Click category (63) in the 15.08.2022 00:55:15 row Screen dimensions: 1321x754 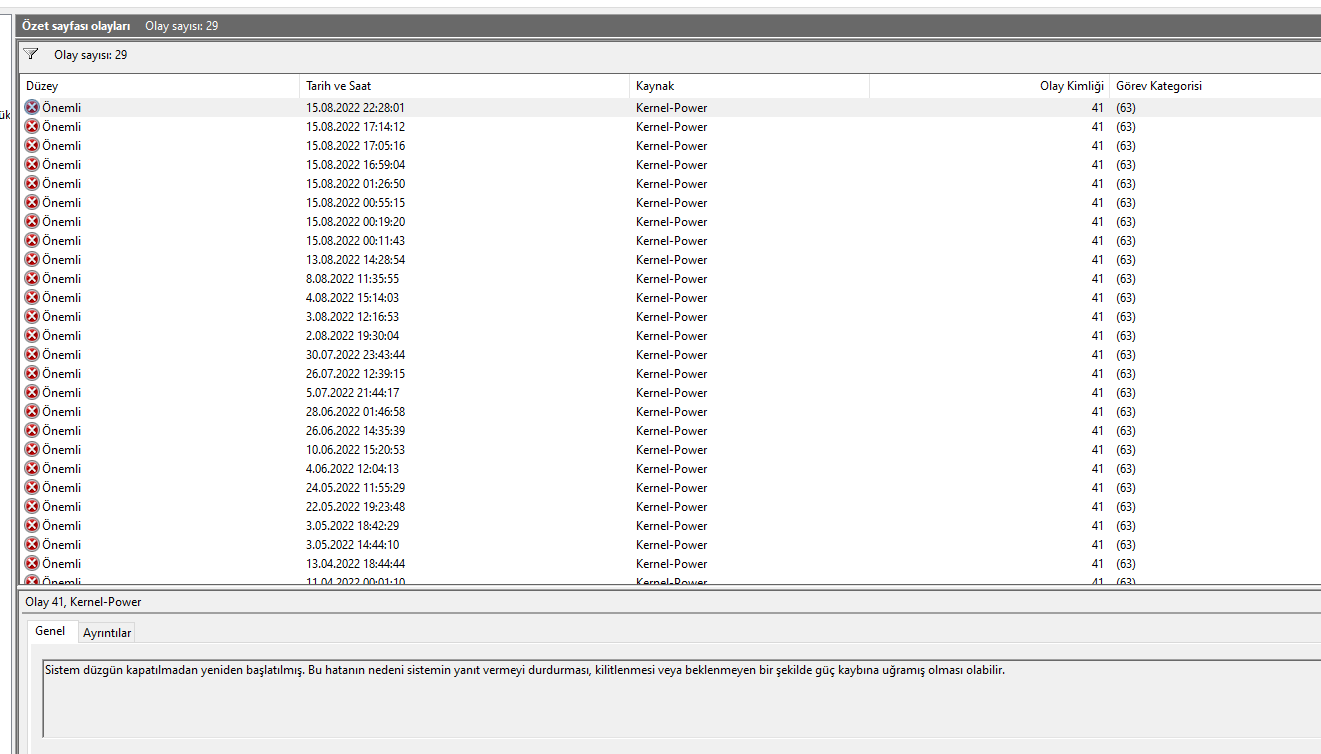1126,202
